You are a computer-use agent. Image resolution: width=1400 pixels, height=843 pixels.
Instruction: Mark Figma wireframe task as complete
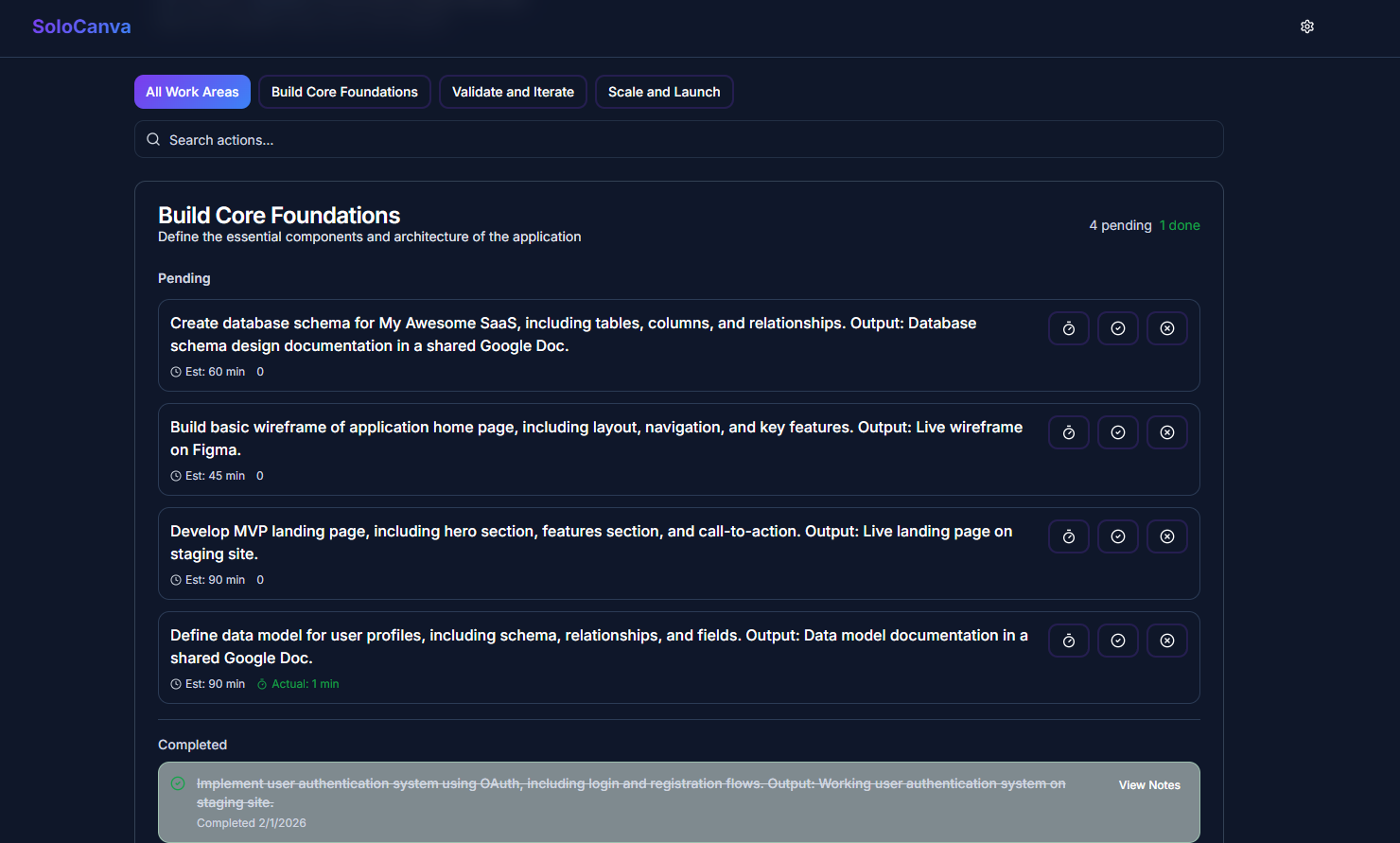point(1117,432)
